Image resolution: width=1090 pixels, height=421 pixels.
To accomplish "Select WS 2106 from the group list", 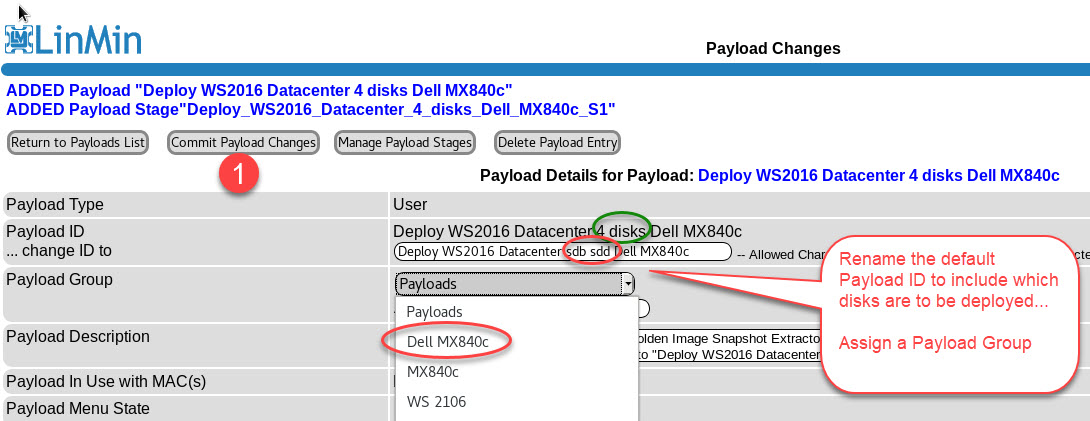I will (436, 401).
